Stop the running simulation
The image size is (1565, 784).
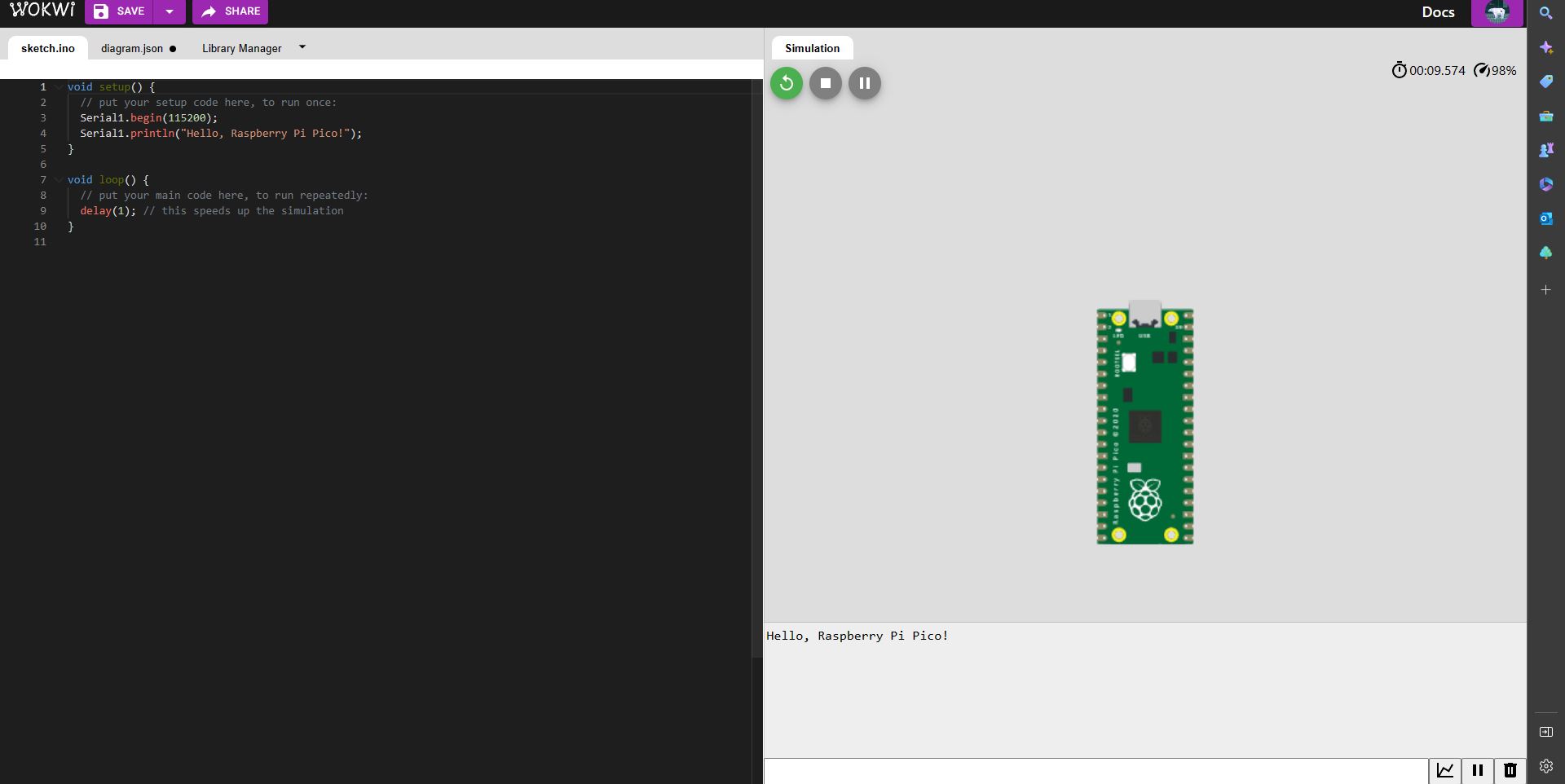[x=826, y=83]
